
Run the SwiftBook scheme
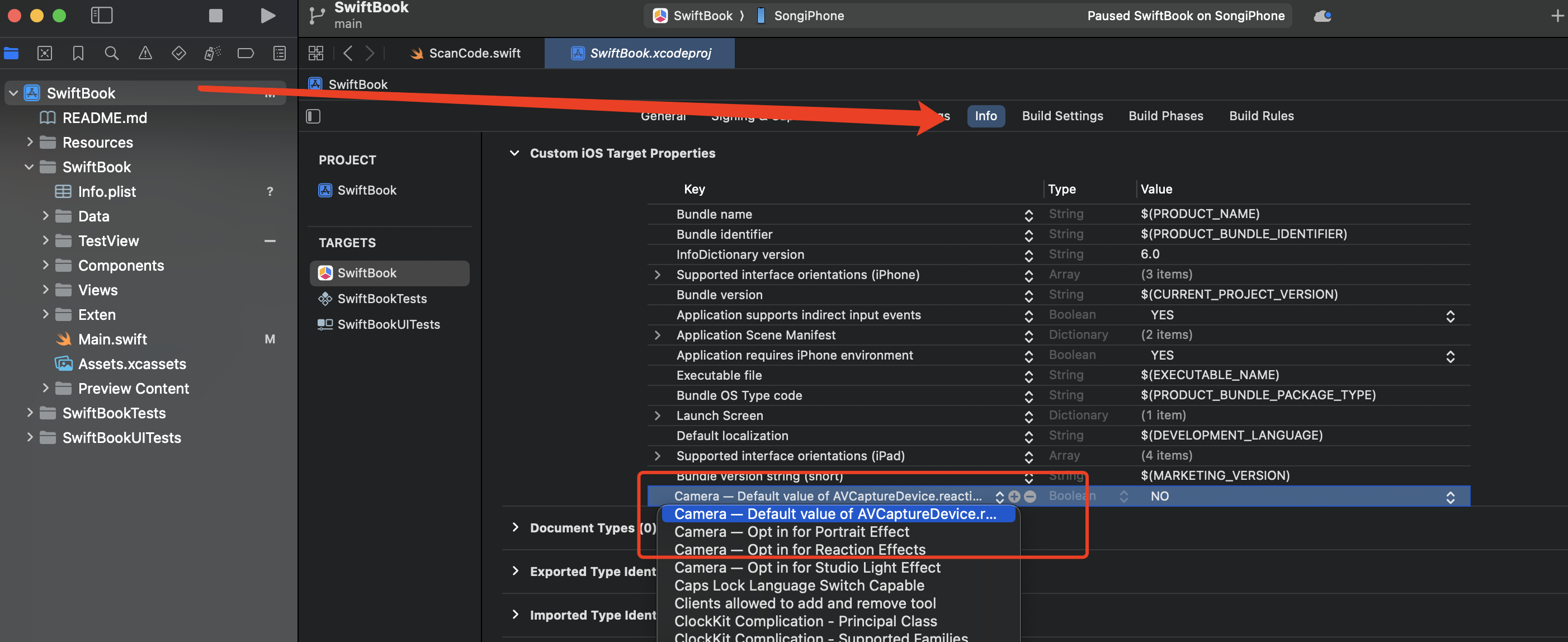coord(267,15)
